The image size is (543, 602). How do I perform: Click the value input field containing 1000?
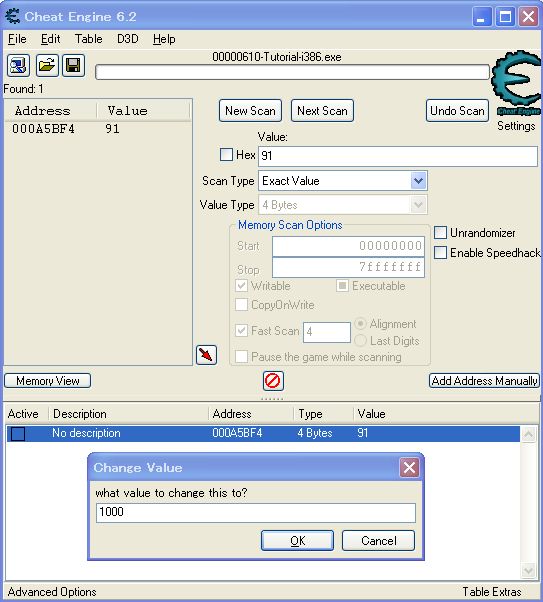256,513
